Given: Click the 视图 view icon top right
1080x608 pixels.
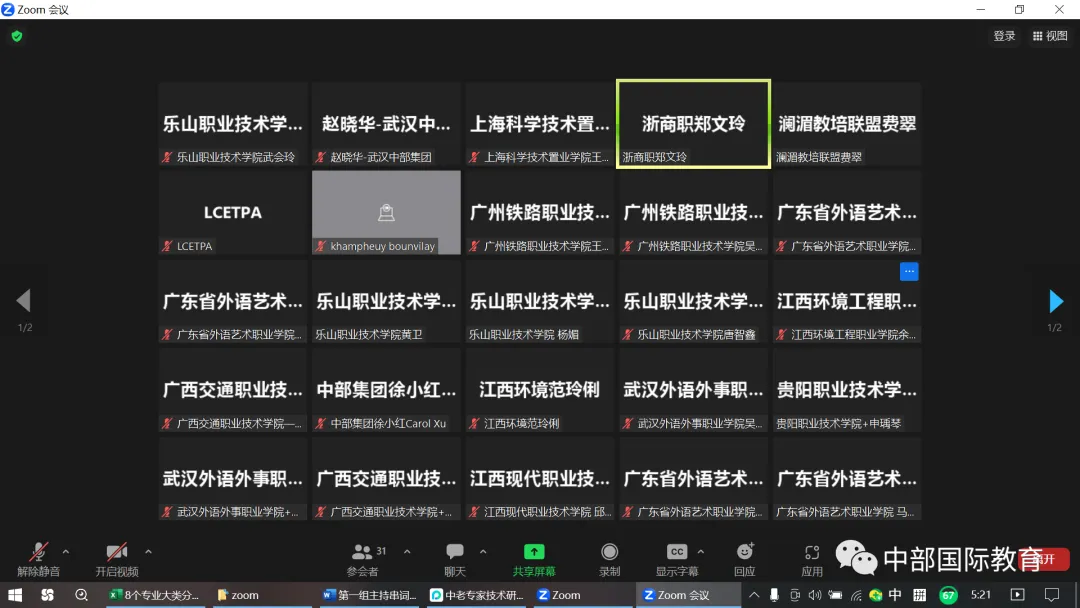Looking at the screenshot, I should click(x=1049, y=34).
